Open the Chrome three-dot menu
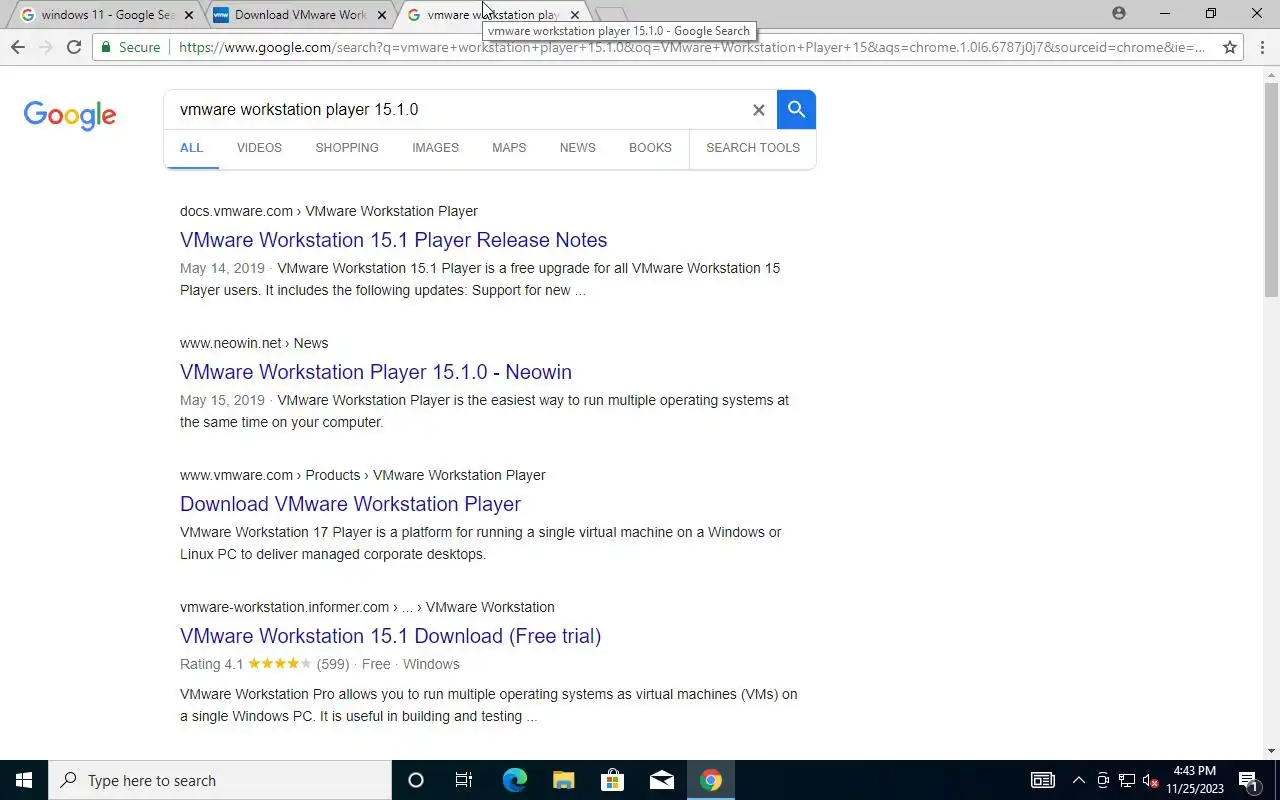This screenshot has height=800, width=1280. (1262, 47)
